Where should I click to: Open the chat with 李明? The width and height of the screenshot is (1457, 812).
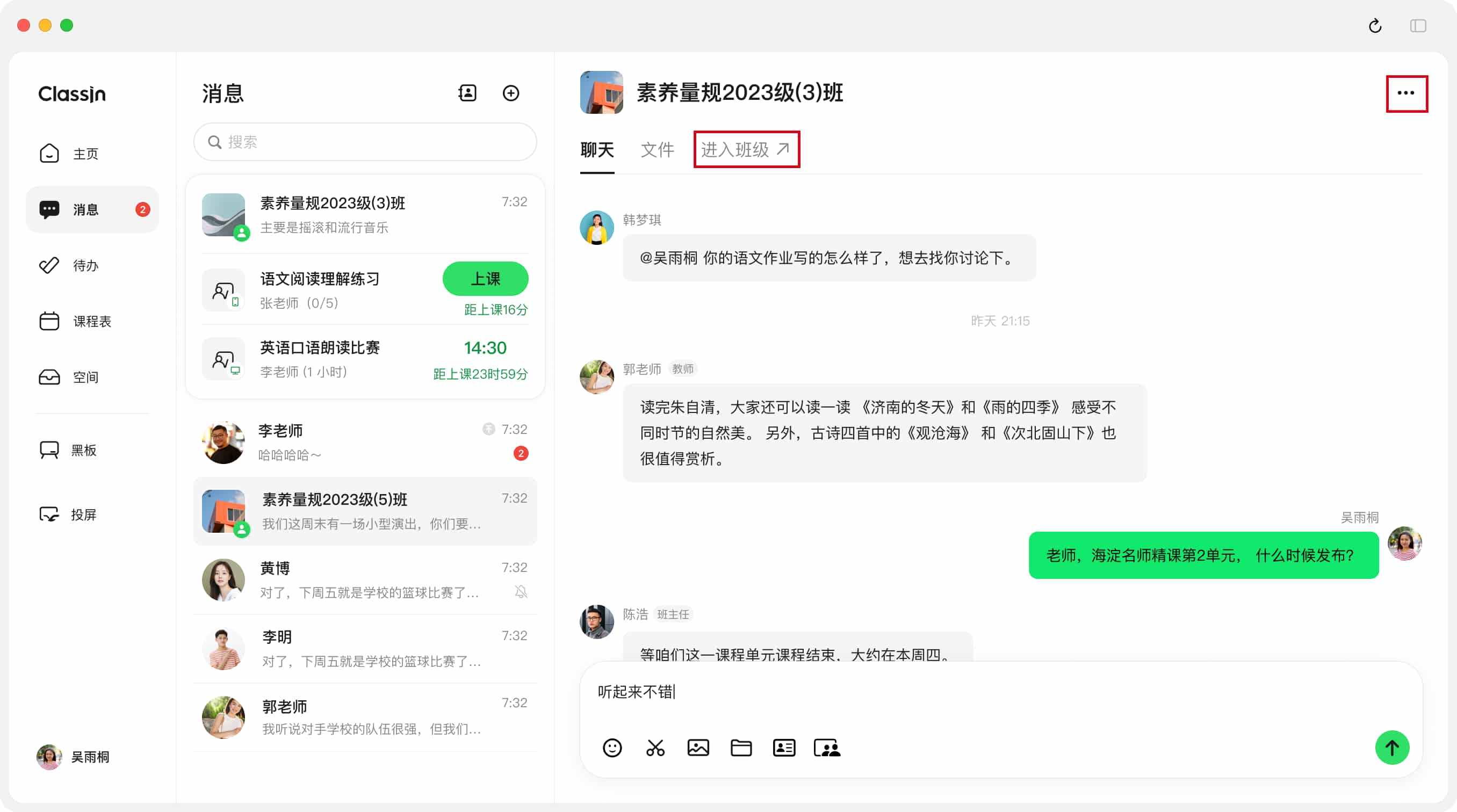coord(365,649)
